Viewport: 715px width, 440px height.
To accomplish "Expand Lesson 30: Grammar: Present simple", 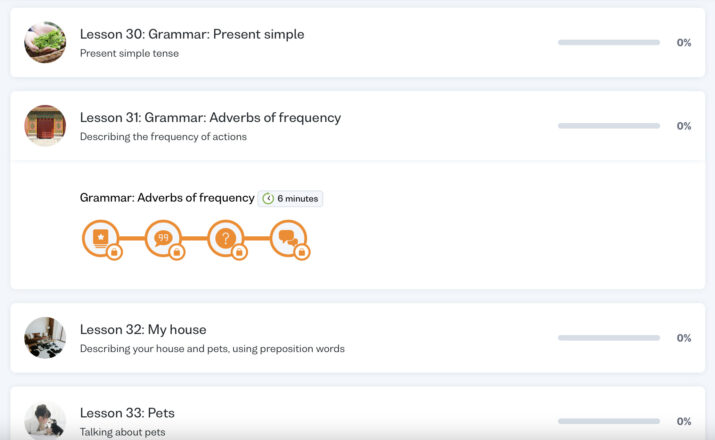I will tap(358, 42).
